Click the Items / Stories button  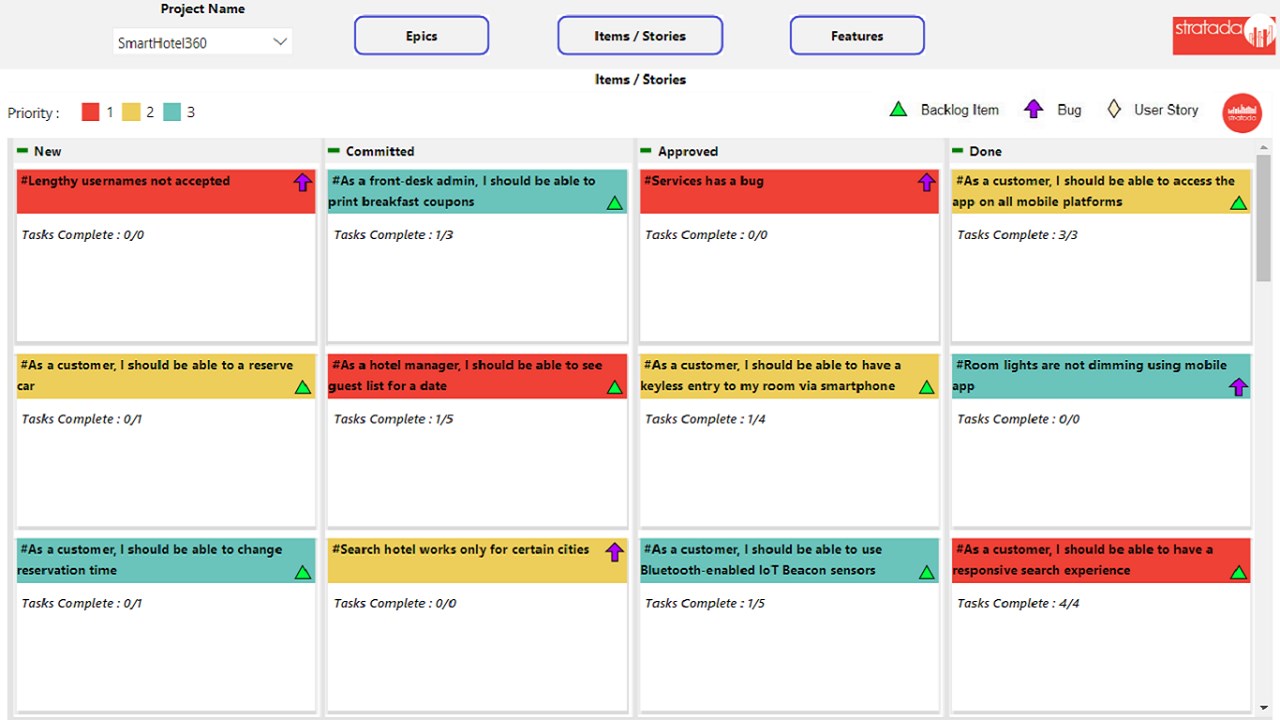click(x=640, y=36)
